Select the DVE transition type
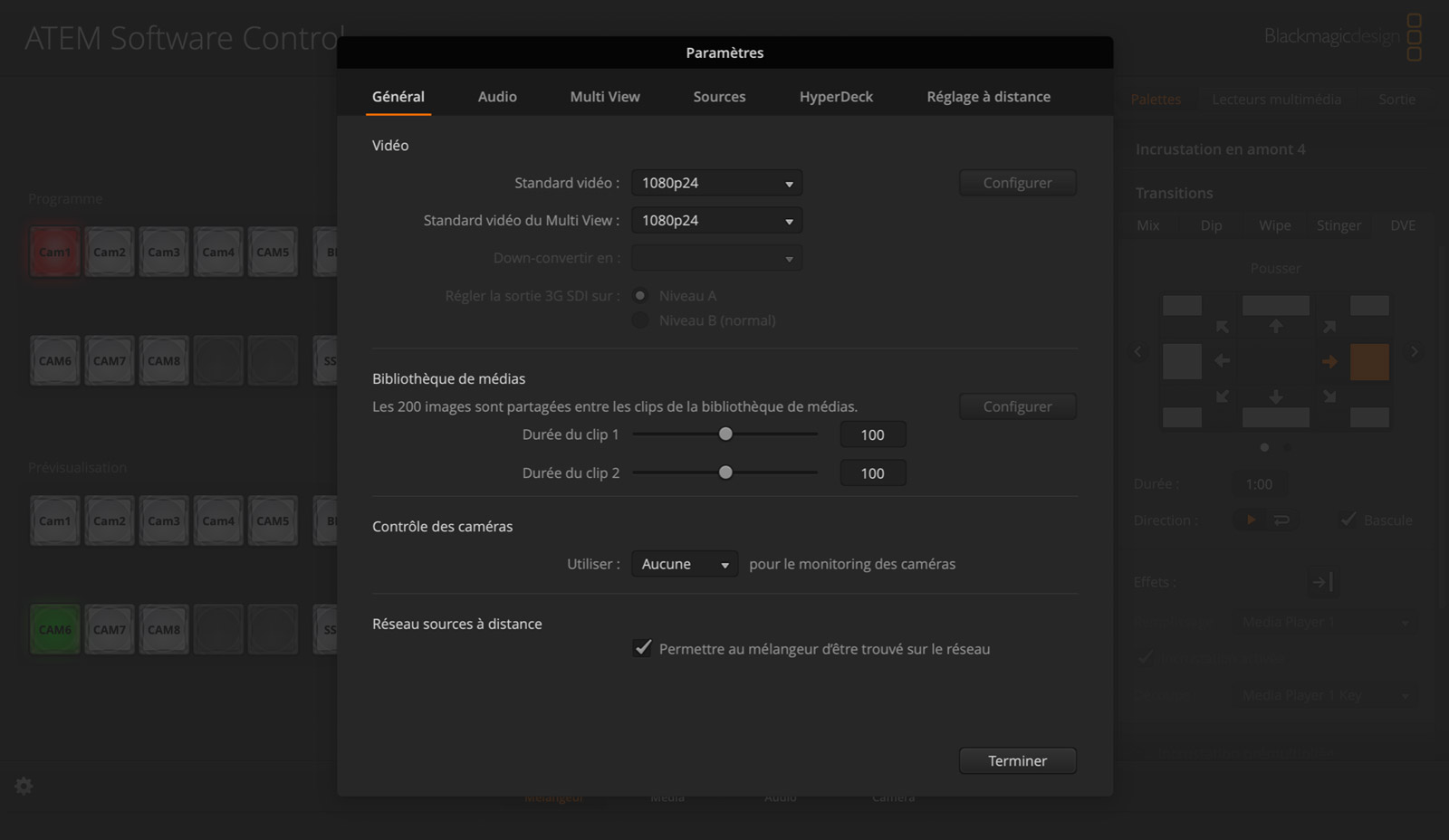1449x840 pixels. (x=1403, y=225)
